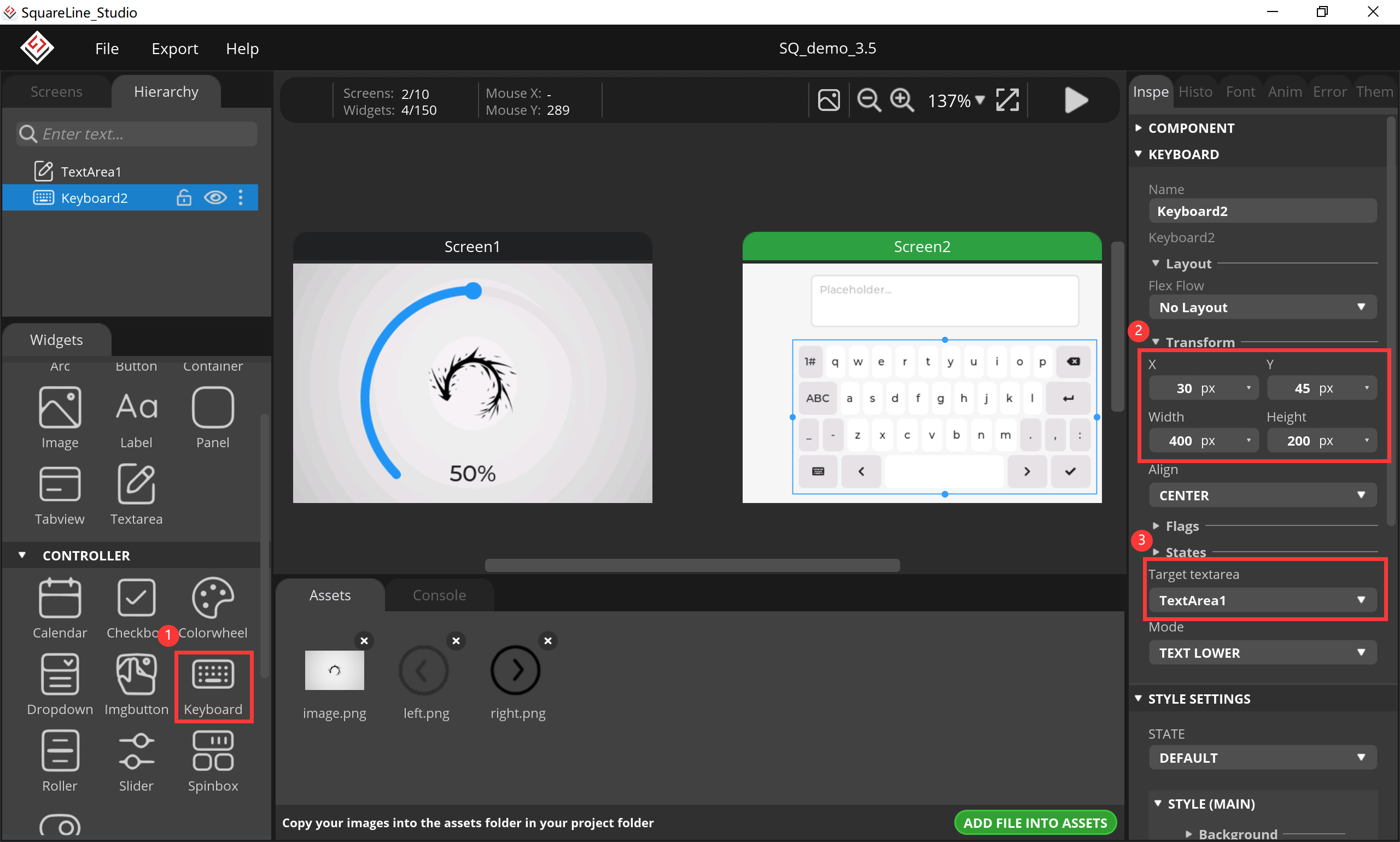
Task: Open the Target textarea dropdown
Action: tap(1263, 600)
